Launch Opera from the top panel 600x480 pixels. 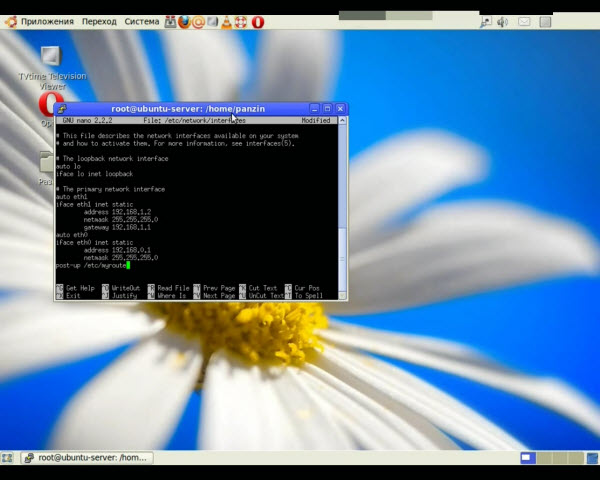(x=257, y=21)
